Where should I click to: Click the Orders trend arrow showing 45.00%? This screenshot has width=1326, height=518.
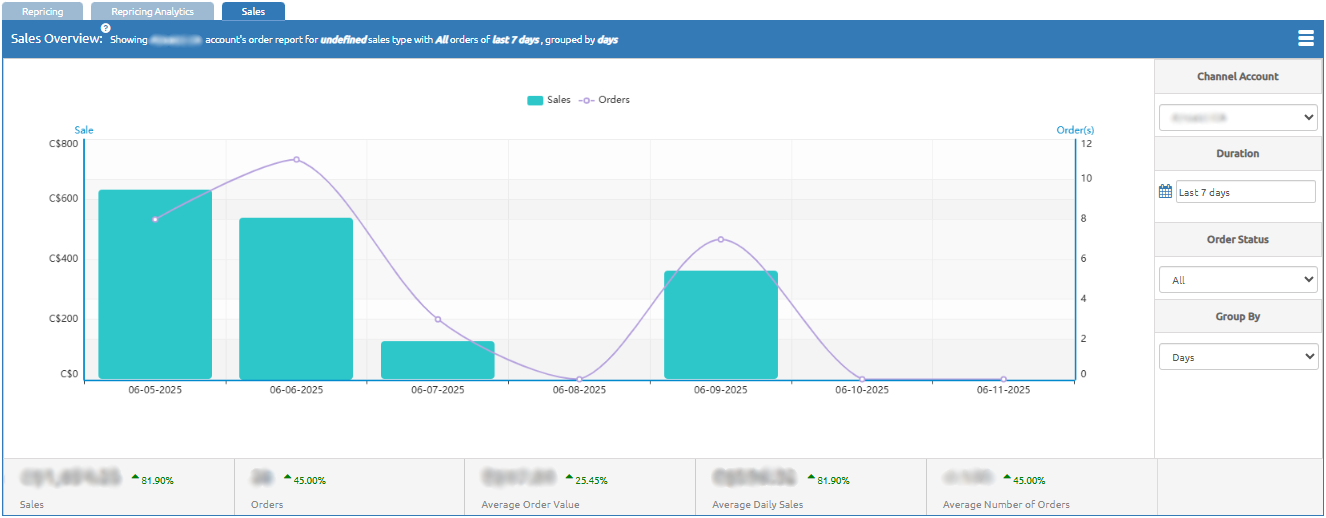[288, 478]
